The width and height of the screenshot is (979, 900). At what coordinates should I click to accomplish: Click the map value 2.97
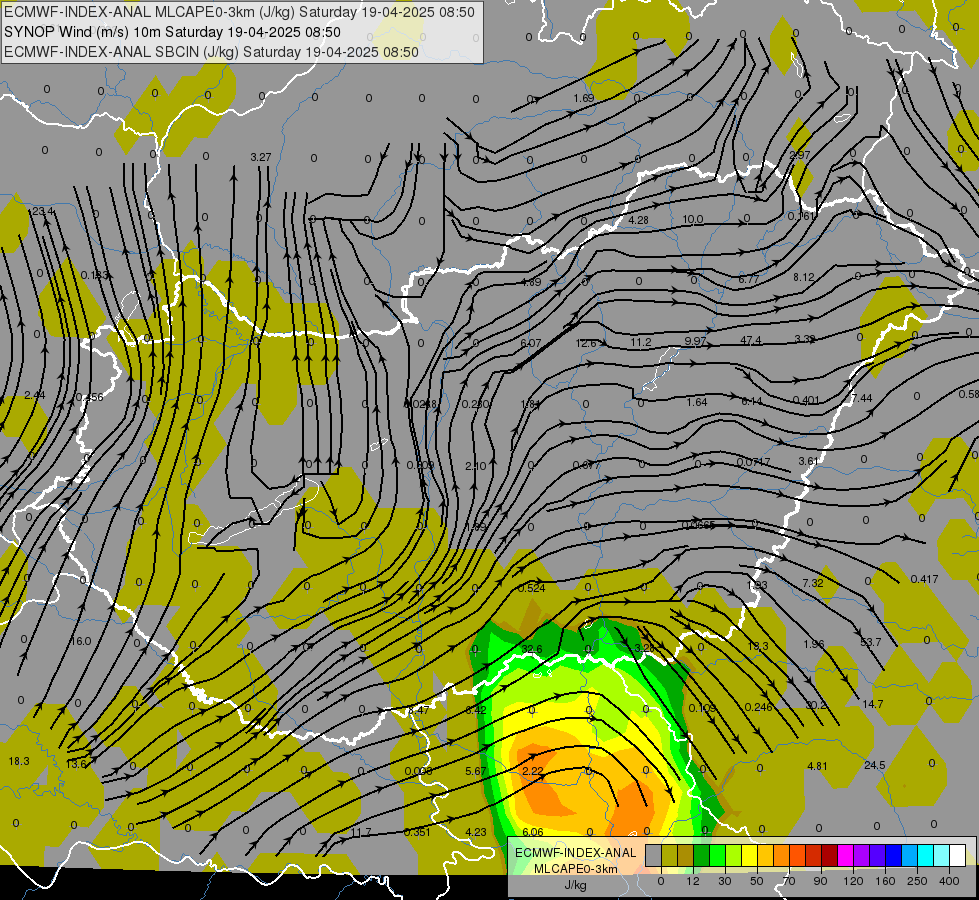click(800, 156)
